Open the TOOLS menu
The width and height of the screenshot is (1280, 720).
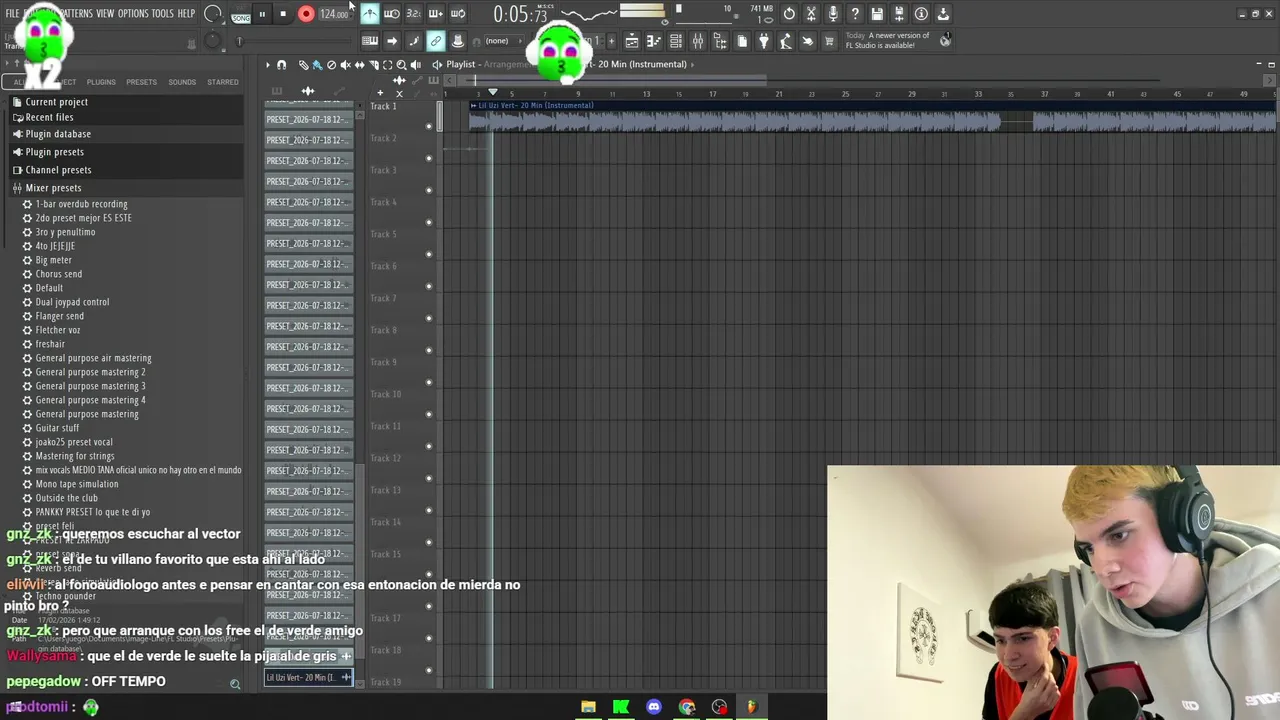click(163, 14)
